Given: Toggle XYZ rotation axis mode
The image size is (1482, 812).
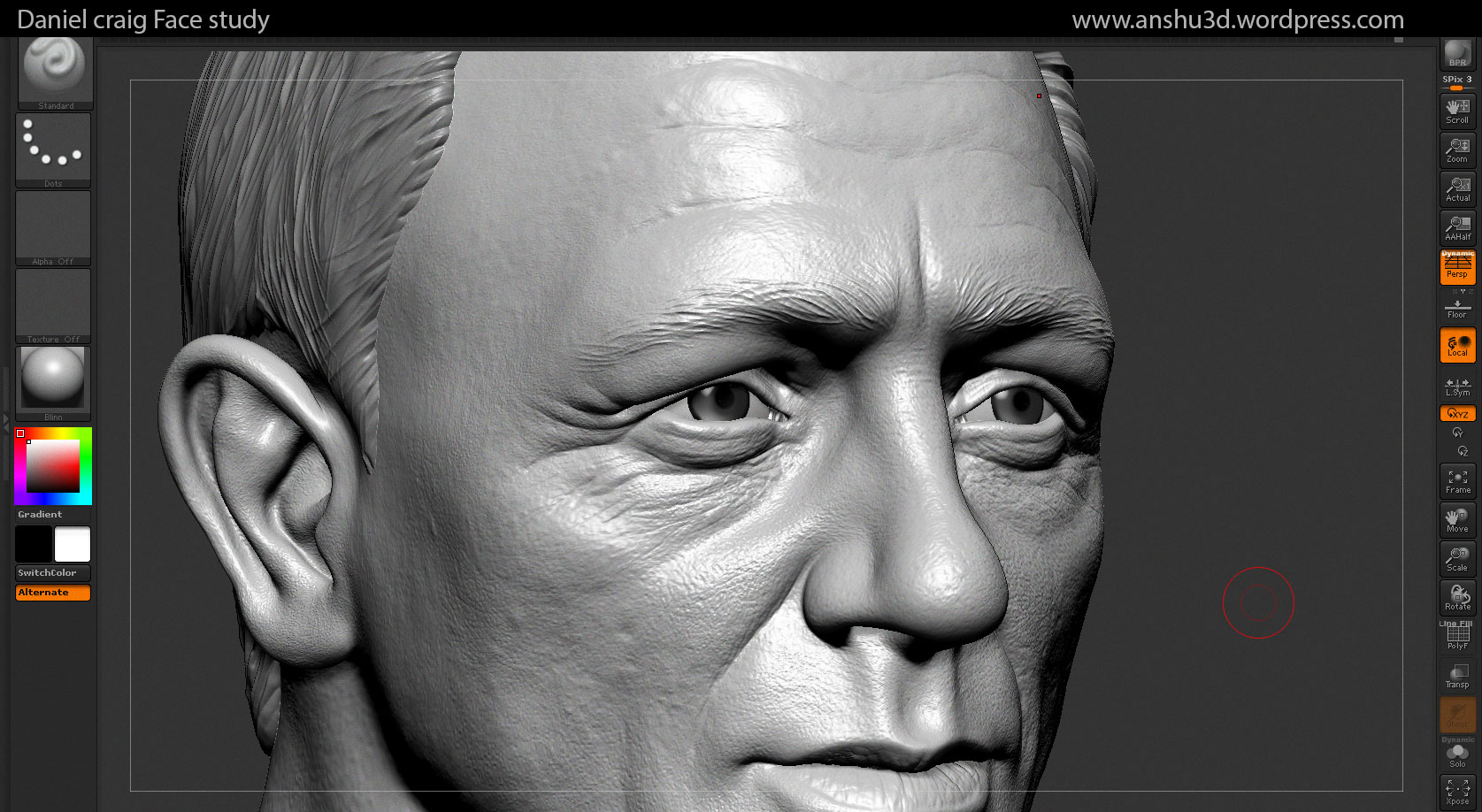Looking at the screenshot, I should (1457, 413).
